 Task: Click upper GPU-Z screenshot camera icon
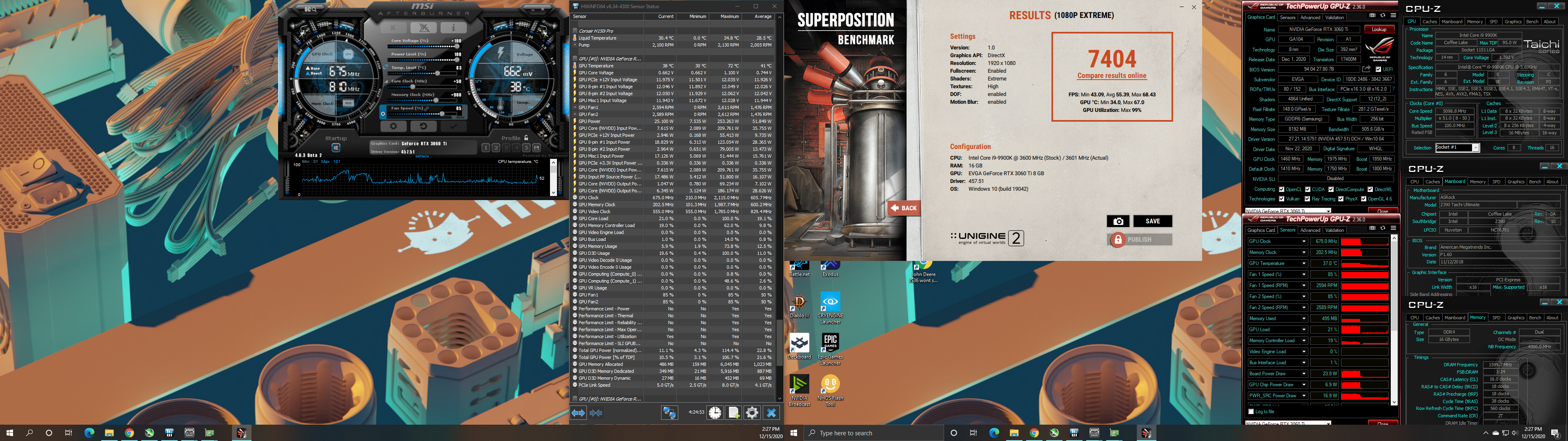click(x=1372, y=15)
